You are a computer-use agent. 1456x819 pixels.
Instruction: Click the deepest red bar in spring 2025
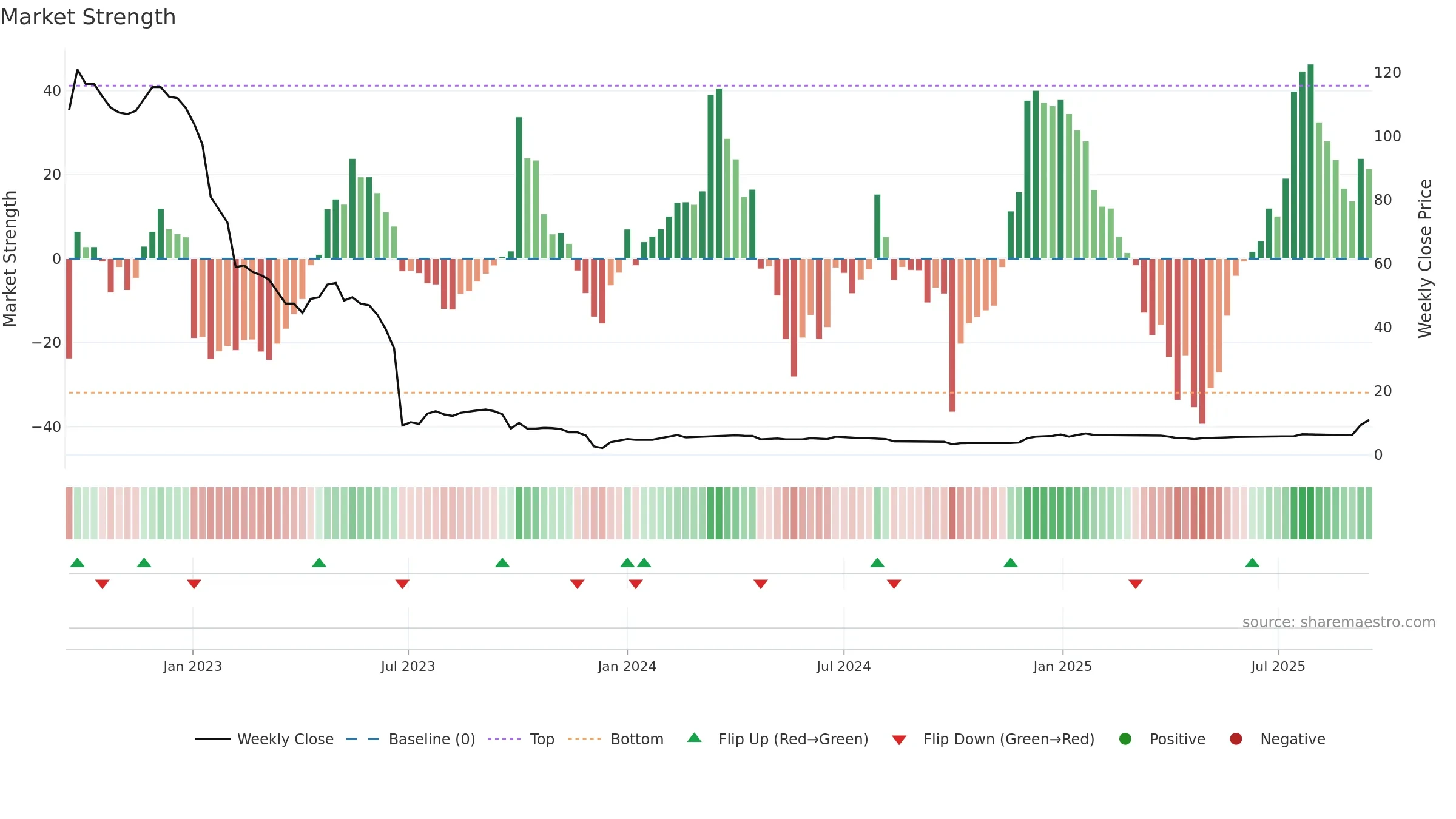tap(1202, 341)
